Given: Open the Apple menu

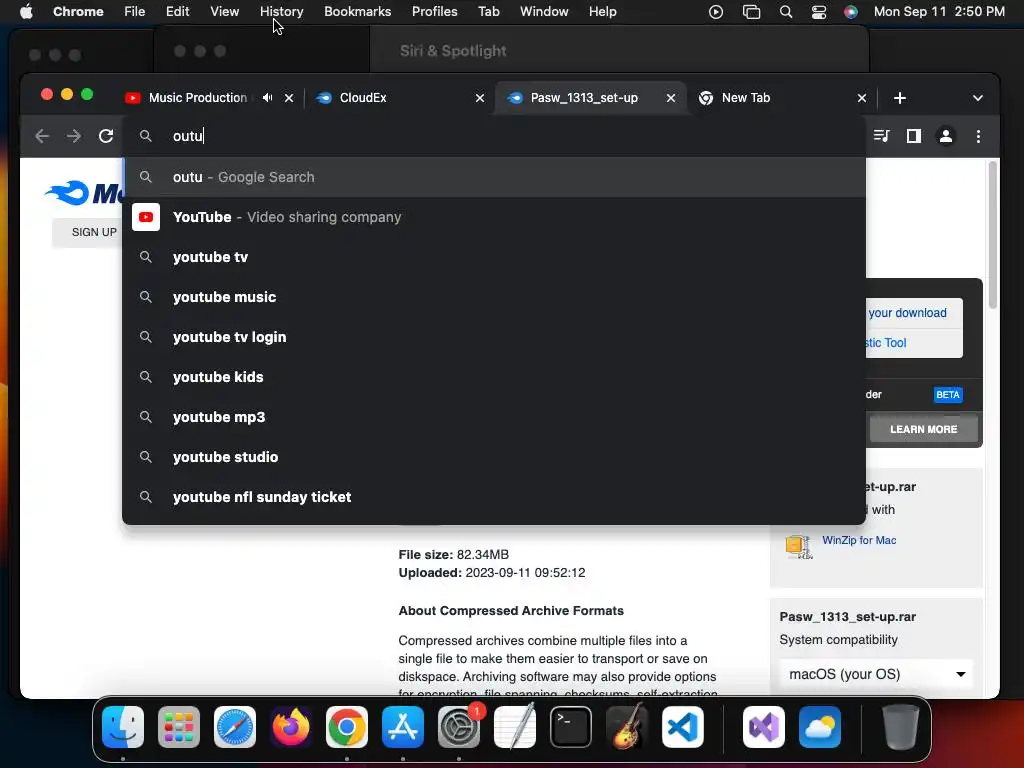Looking at the screenshot, I should [x=26, y=11].
